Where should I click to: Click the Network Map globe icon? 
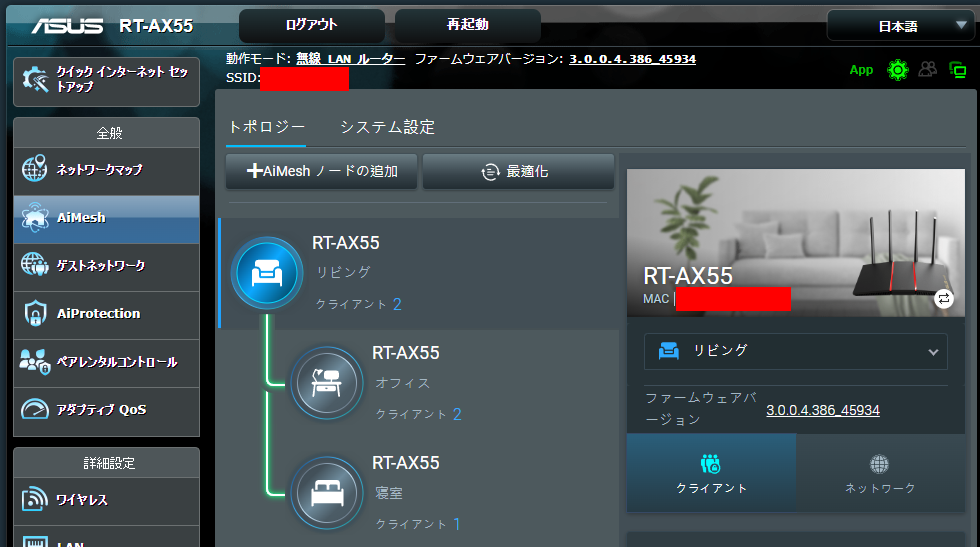click(x=34, y=169)
